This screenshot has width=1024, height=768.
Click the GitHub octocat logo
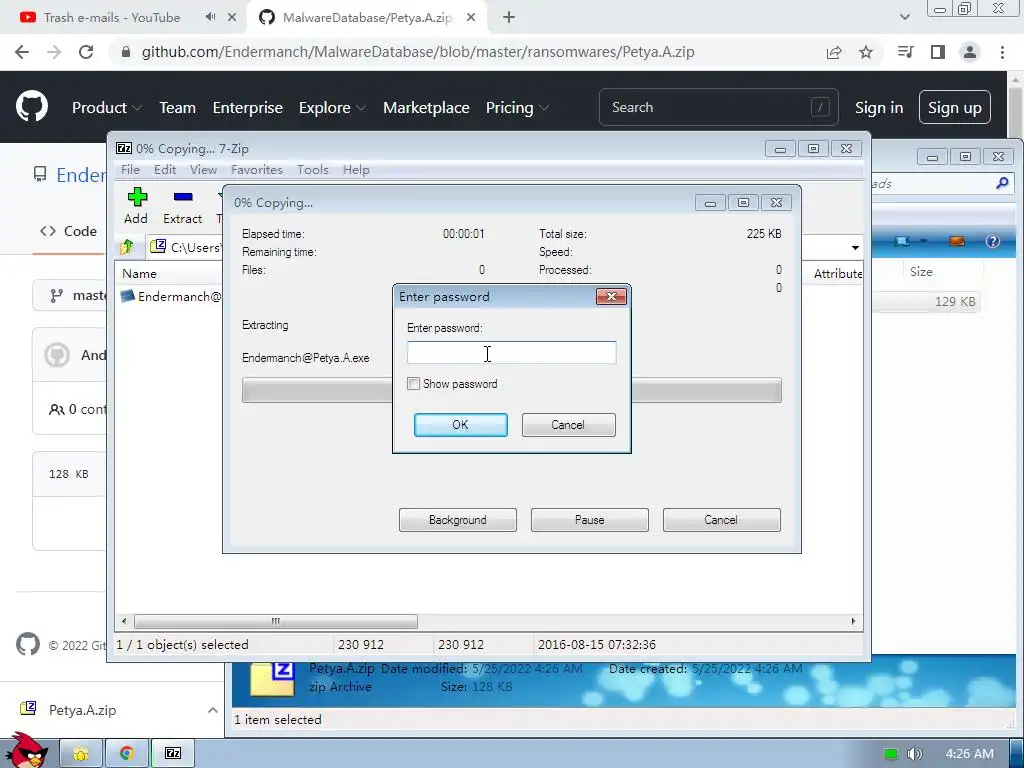point(32,107)
